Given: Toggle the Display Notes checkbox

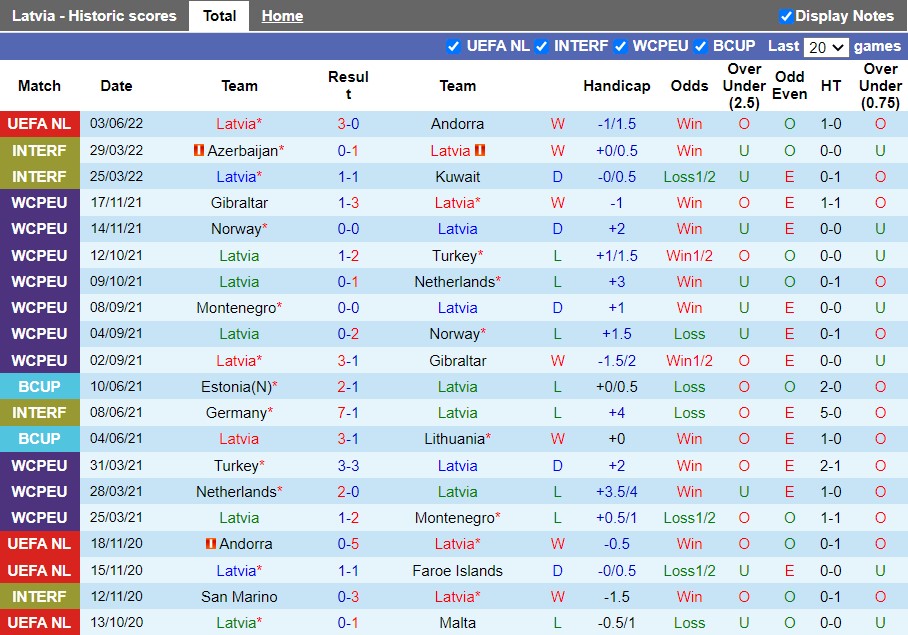Looking at the screenshot, I should tap(786, 16).
